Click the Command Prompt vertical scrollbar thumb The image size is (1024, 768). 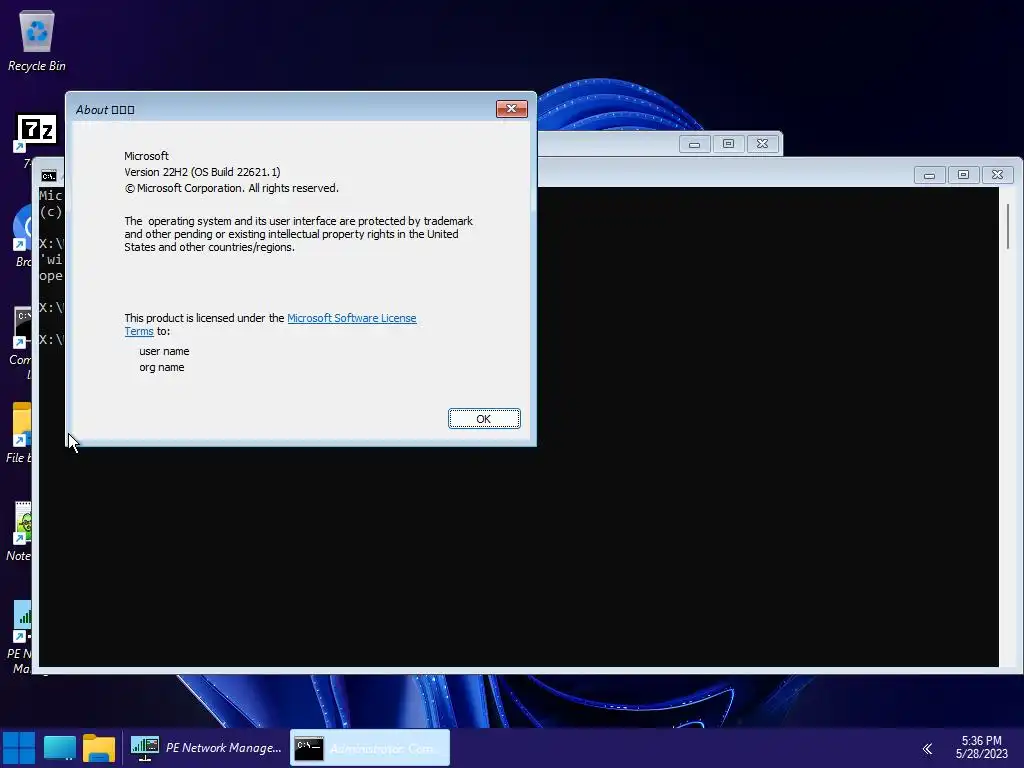(x=1008, y=226)
